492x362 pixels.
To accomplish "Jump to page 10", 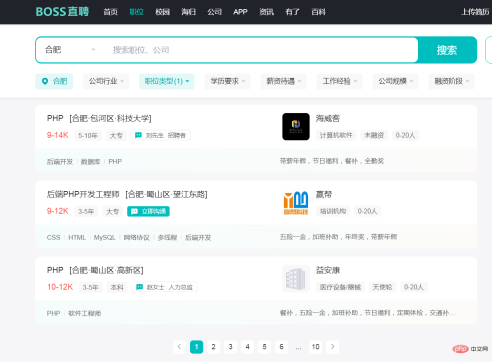I will click(315, 347).
